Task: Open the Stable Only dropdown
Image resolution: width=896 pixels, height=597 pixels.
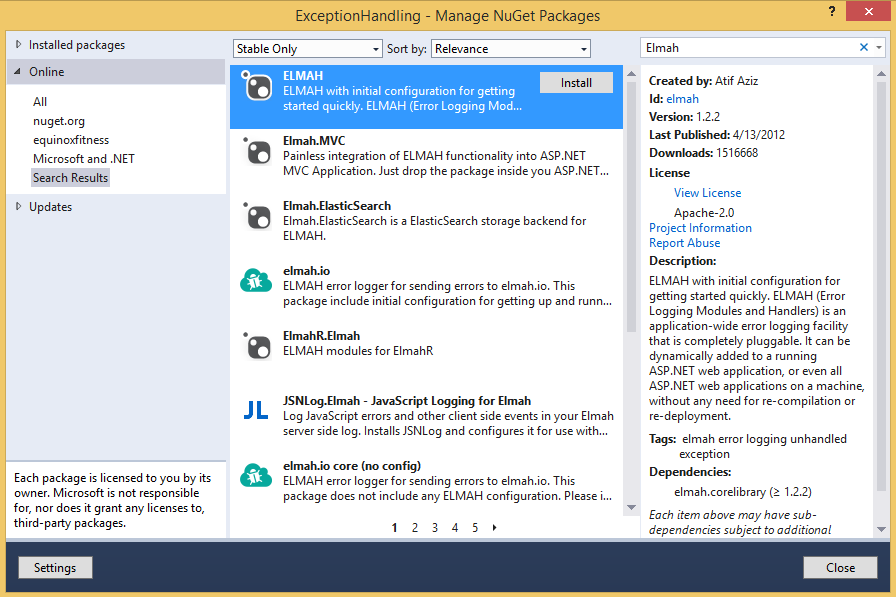Action: pos(307,49)
